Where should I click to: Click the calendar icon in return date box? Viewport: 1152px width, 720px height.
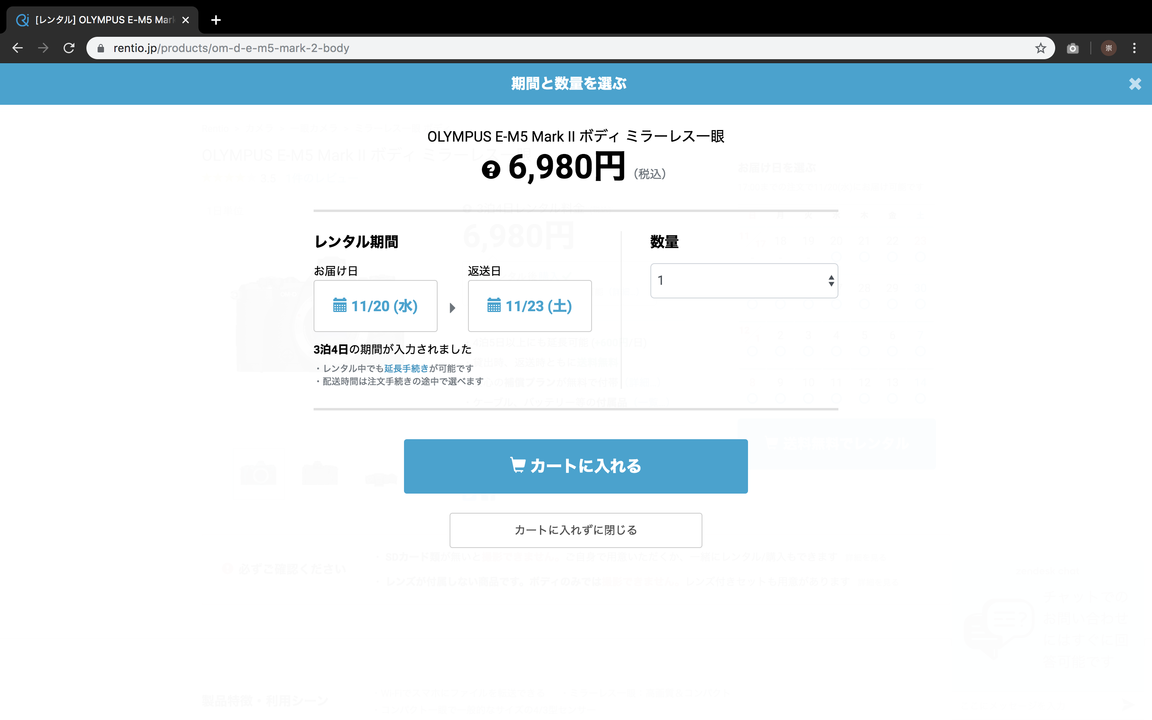(x=494, y=306)
